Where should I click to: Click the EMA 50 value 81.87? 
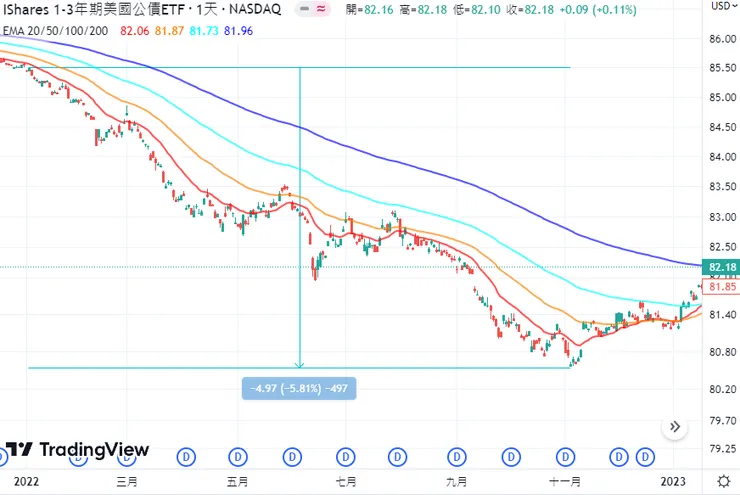pos(169,31)
